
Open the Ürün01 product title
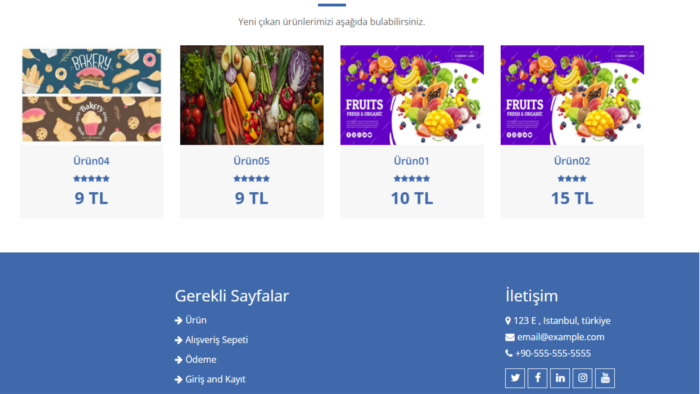click(412, 161)
